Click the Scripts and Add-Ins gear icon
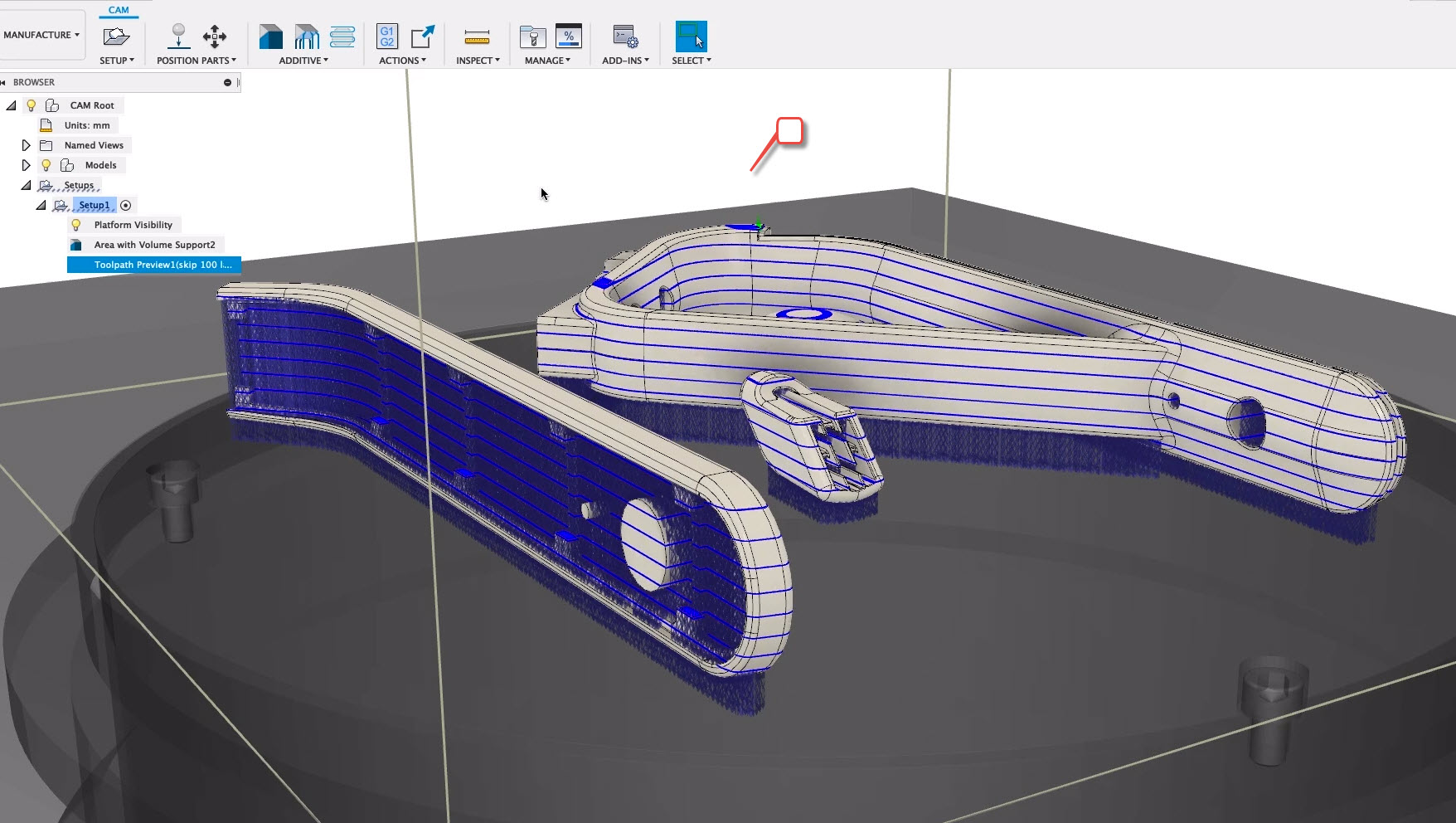The height and width of the screenshot is (823, 1456). [625, 37]
